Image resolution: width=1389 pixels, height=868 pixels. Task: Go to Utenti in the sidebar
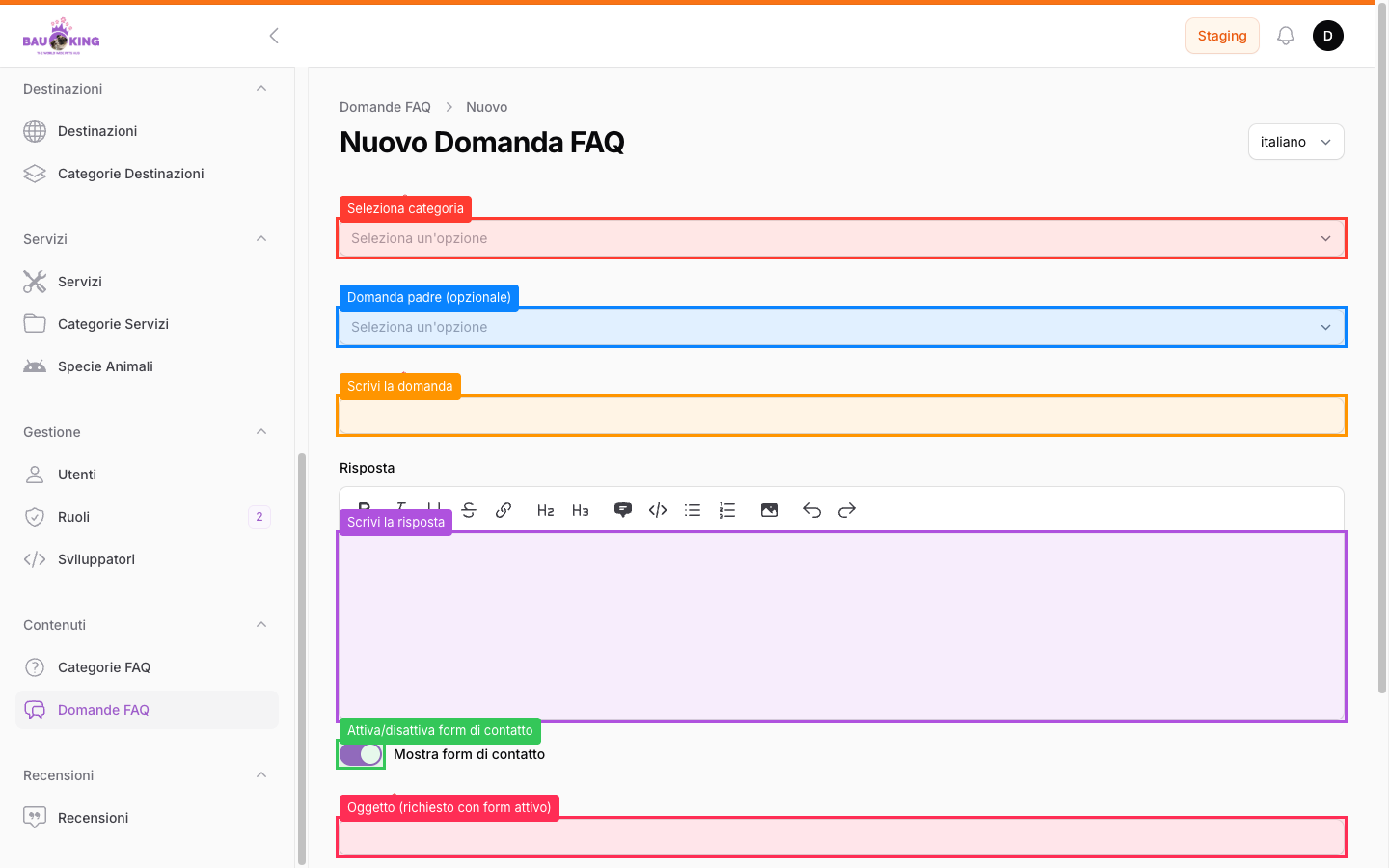click(x=77, y=475)
